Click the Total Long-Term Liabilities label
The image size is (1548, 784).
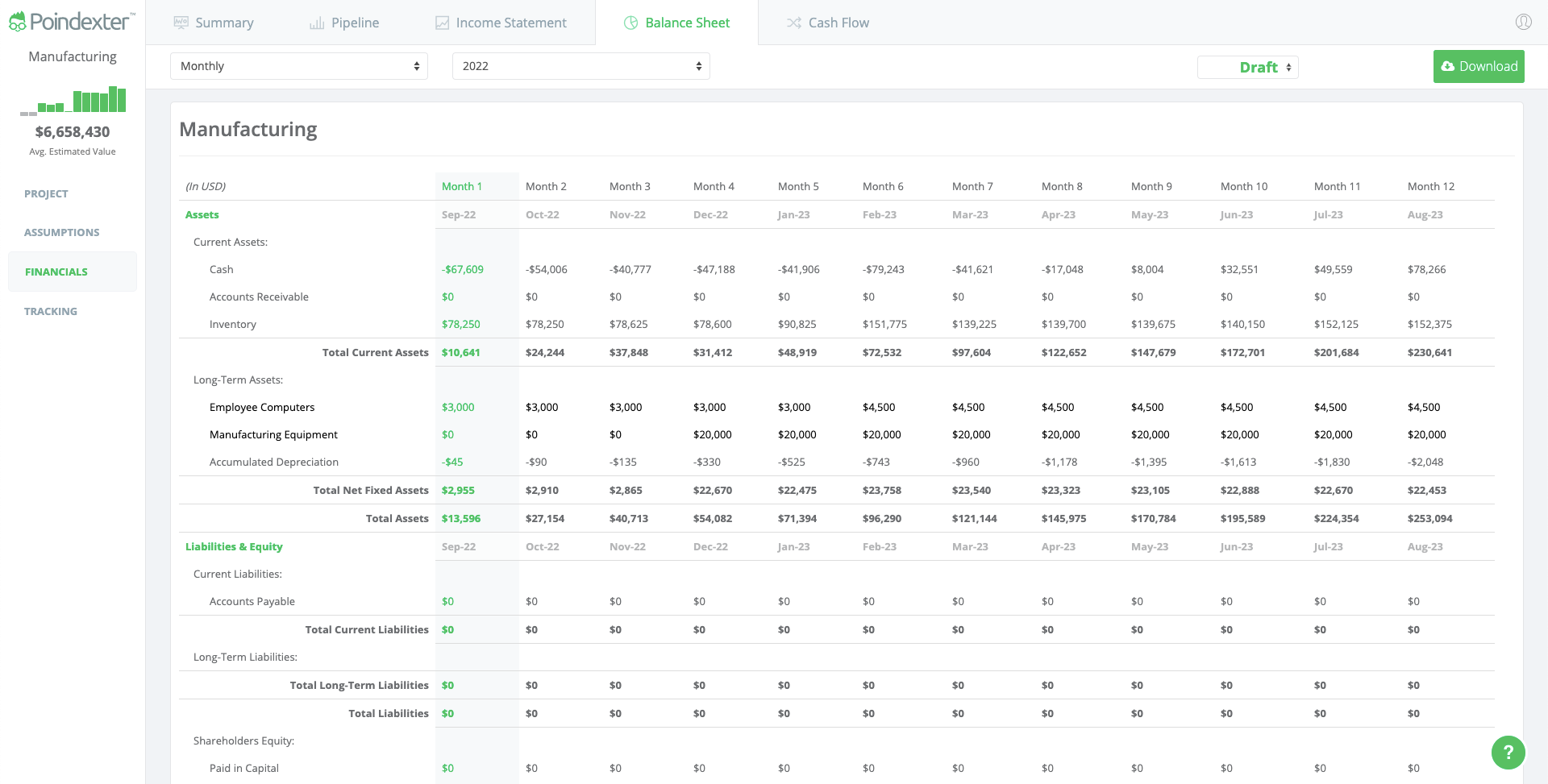pyautogui.click(x=360, y=685)
